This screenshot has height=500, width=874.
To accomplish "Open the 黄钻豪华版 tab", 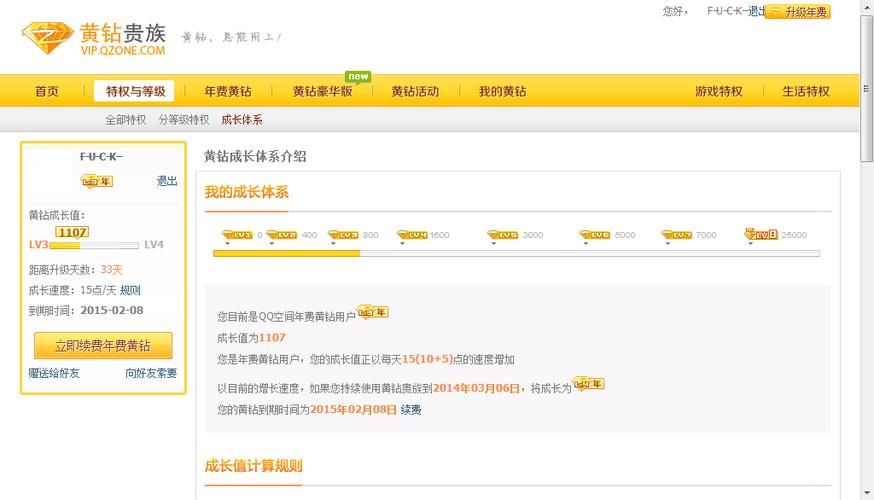I will (322, 91).
